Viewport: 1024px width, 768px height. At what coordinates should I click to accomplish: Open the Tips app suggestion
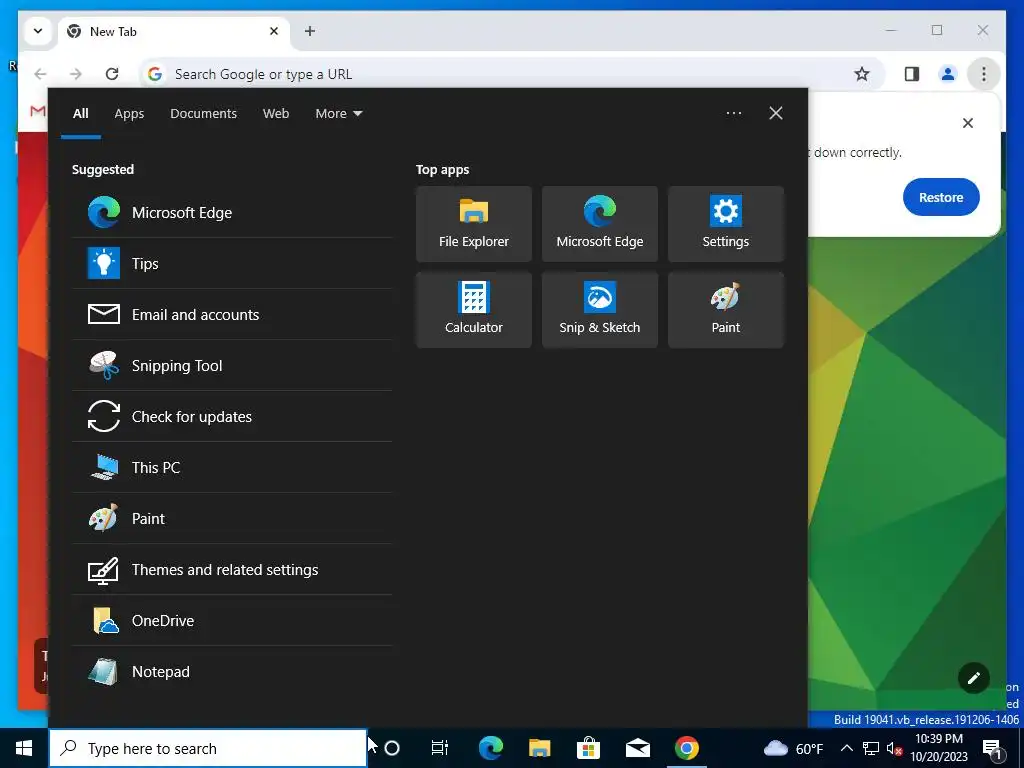[232, 263]
